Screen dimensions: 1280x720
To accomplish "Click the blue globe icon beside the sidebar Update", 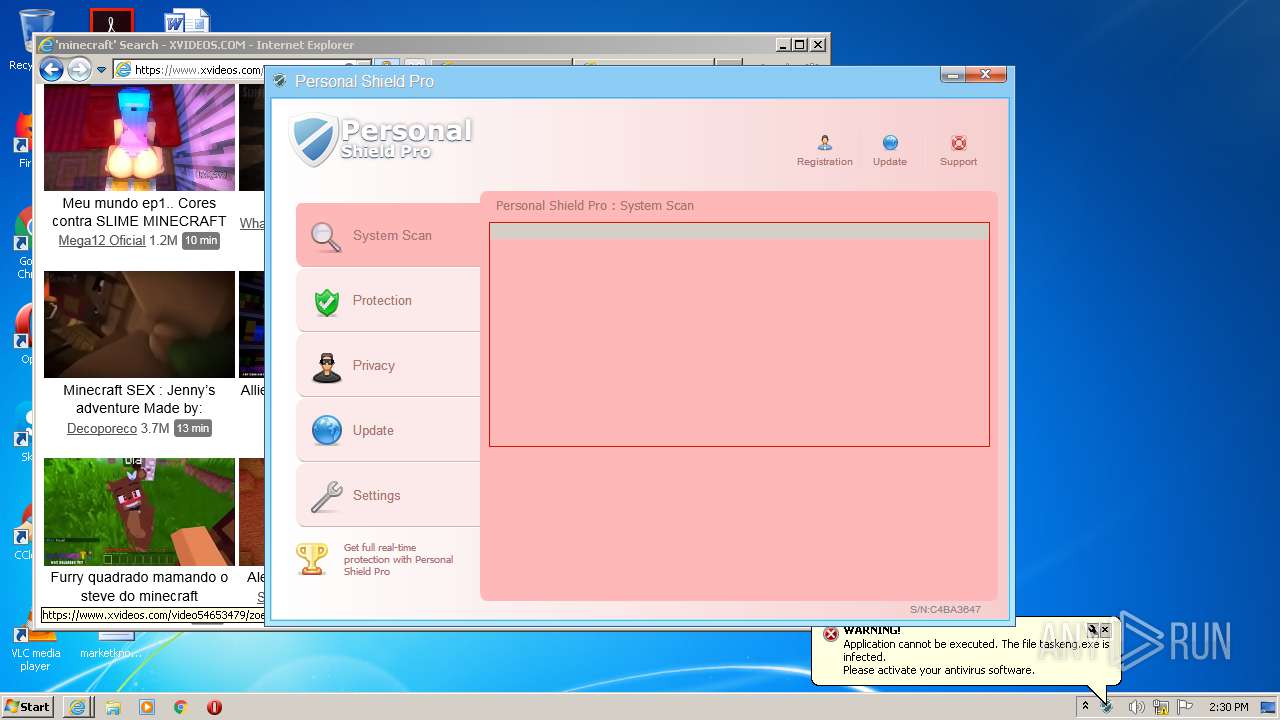I will click(x=327, y=431).
